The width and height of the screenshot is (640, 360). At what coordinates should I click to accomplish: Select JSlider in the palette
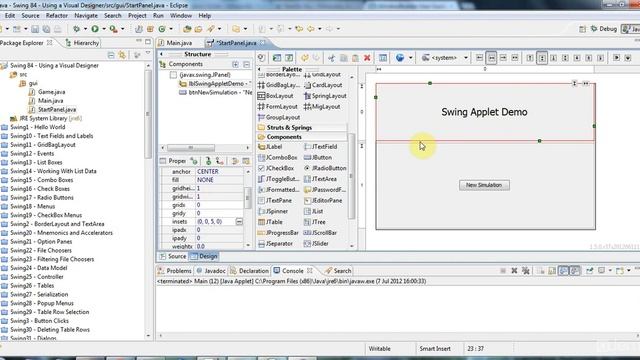(x=316, y=243)
